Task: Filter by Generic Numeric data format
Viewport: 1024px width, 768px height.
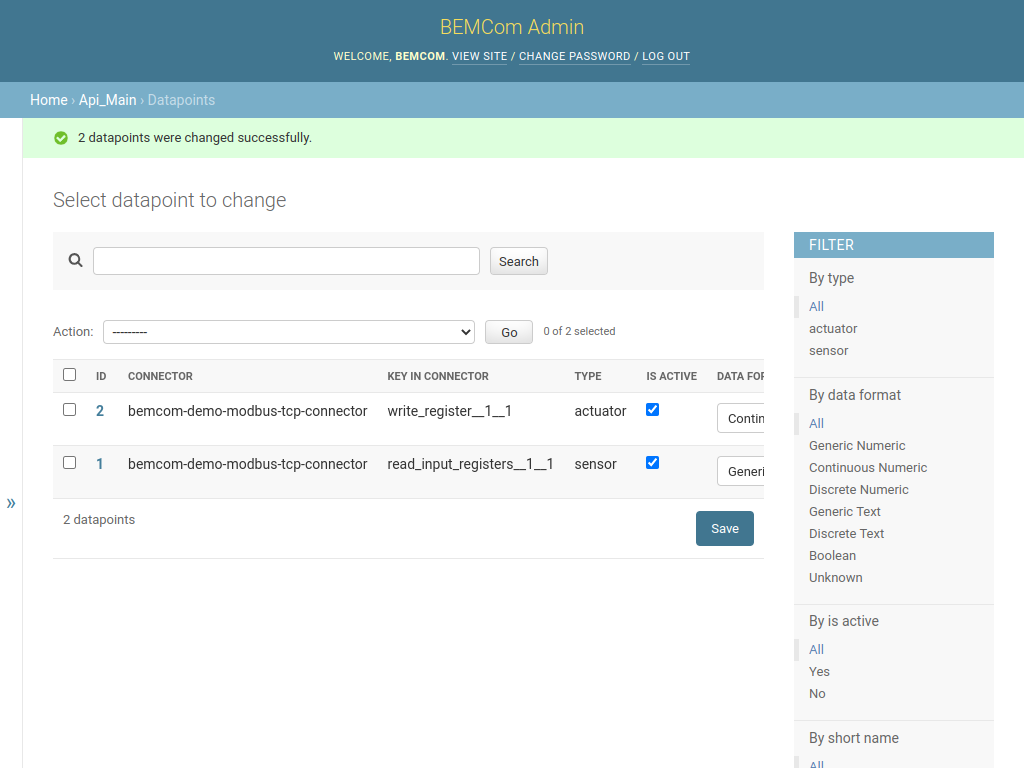Action: pos(857,445)
